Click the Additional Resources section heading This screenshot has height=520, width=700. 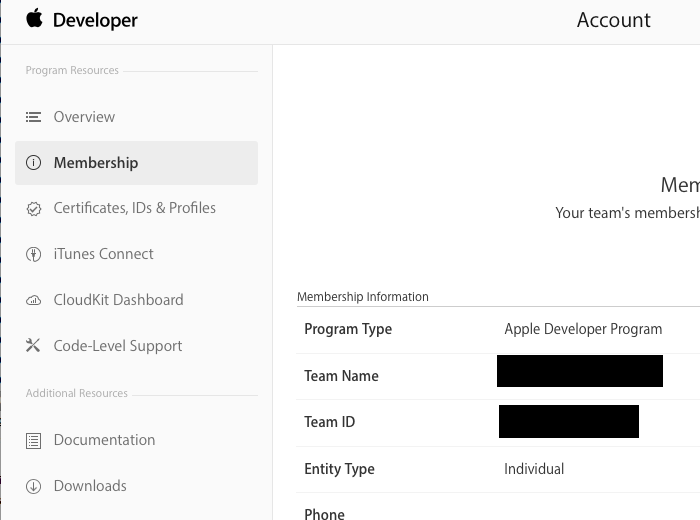coord(77,394)
